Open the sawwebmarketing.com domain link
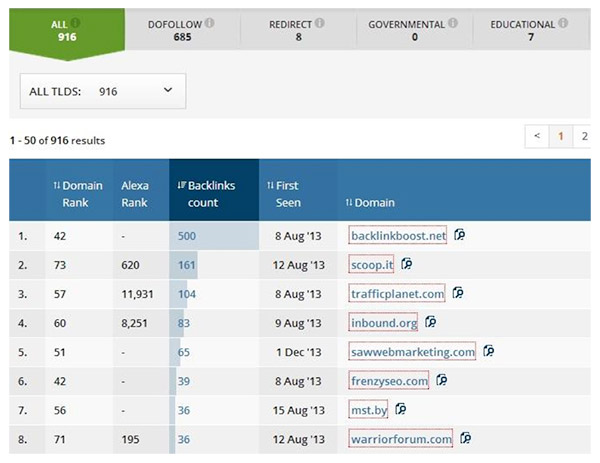Screen dimensions: 600x463 412,352
